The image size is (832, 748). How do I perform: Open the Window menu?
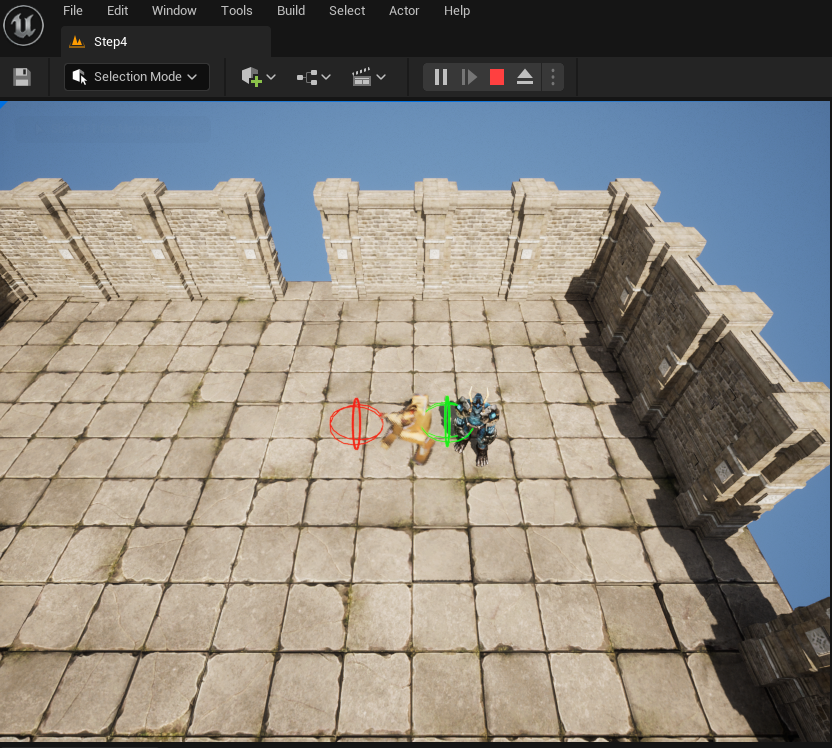(174, 11)
